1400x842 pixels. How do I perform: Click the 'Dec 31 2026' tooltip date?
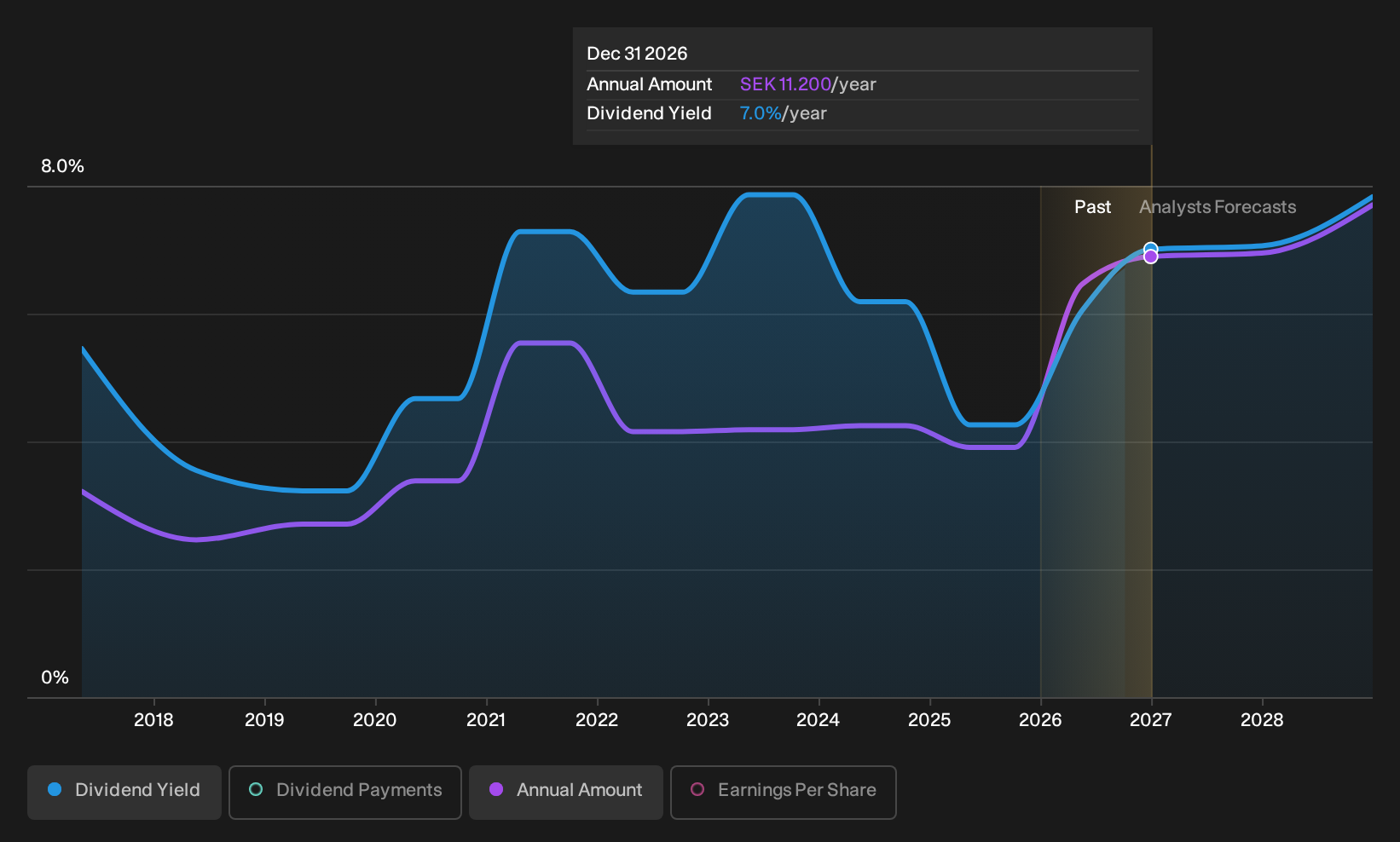(637, 54)
